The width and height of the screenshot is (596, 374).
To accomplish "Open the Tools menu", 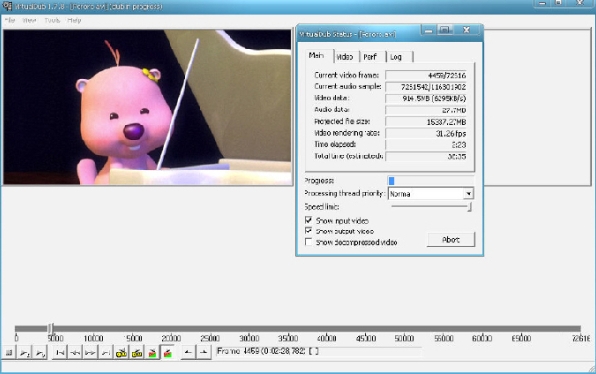I will click(x=52, y=20).
